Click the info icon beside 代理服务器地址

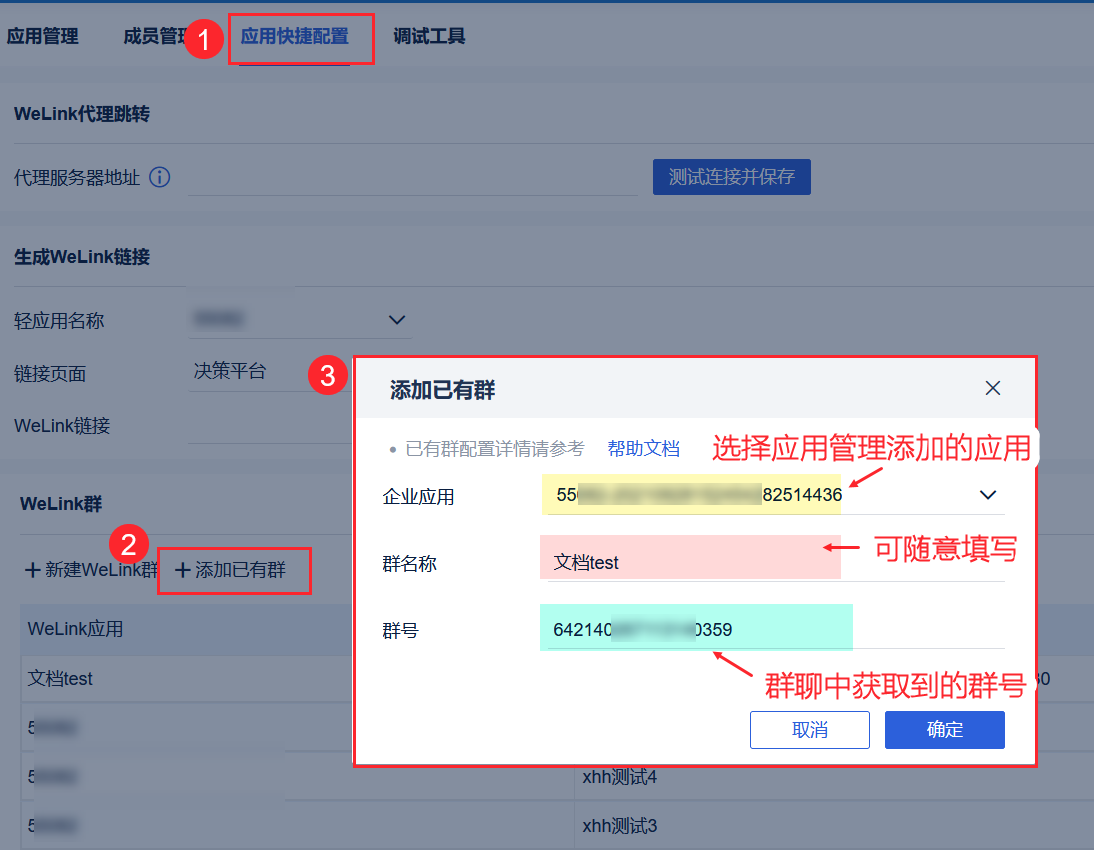(160, 177)
